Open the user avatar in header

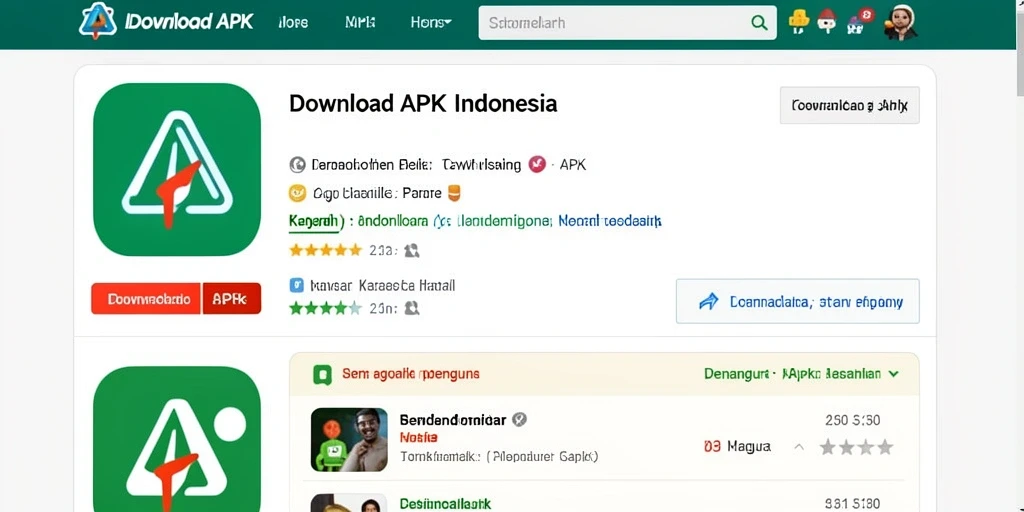[901, 22]
